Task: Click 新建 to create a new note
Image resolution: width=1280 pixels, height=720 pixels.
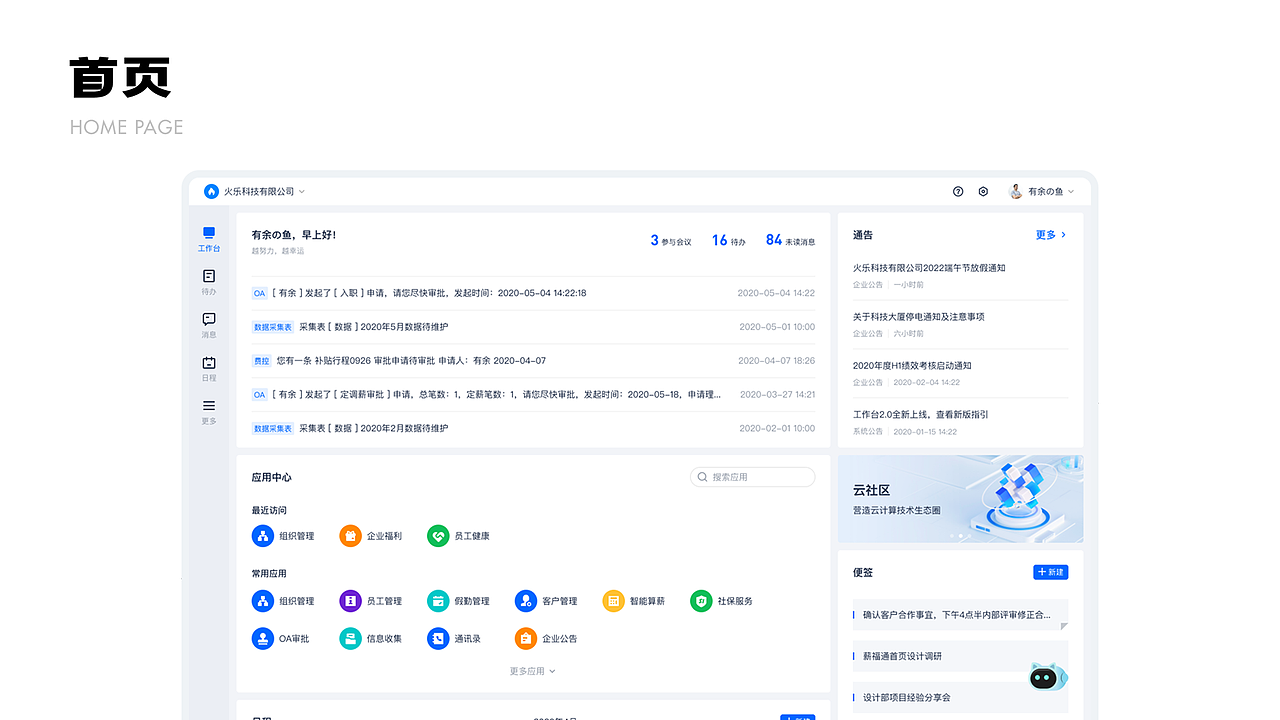Action: pyautogui.click(x=1050, y=572)
